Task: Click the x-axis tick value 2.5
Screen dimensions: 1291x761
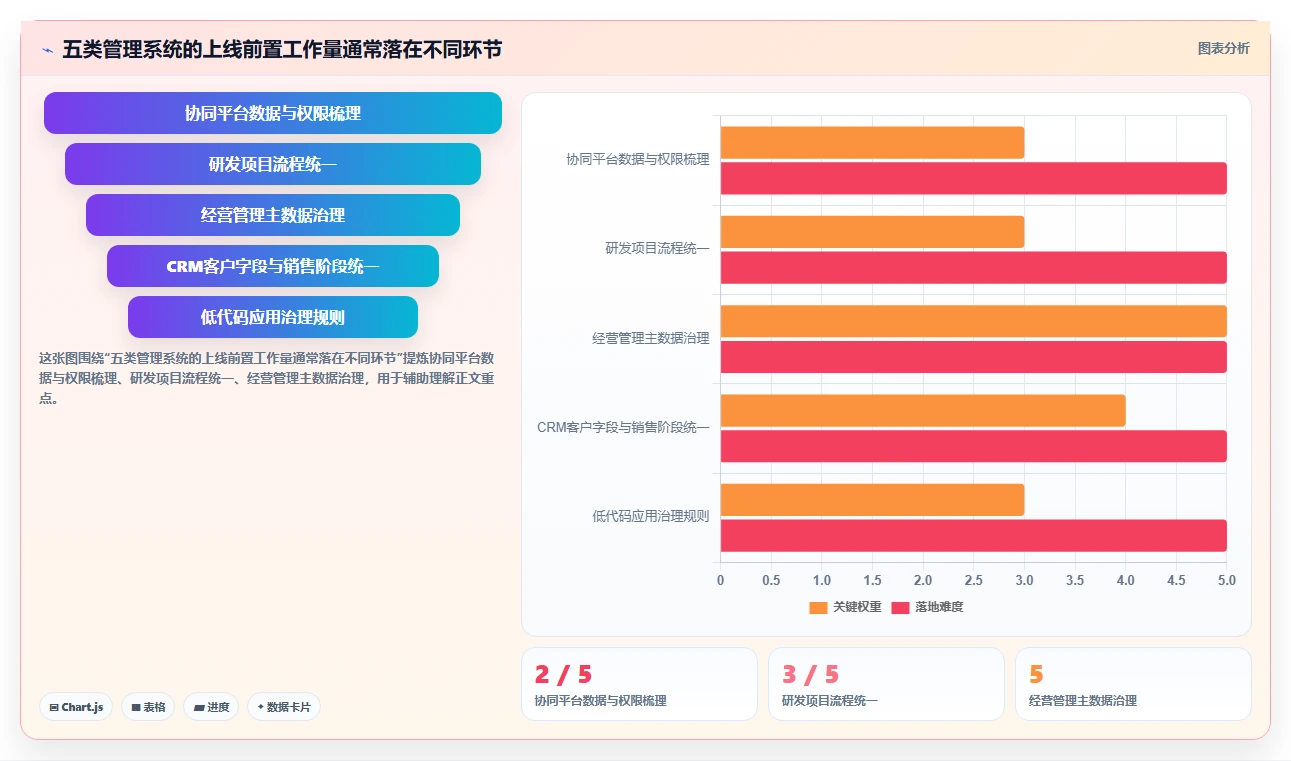Action: 973,580
